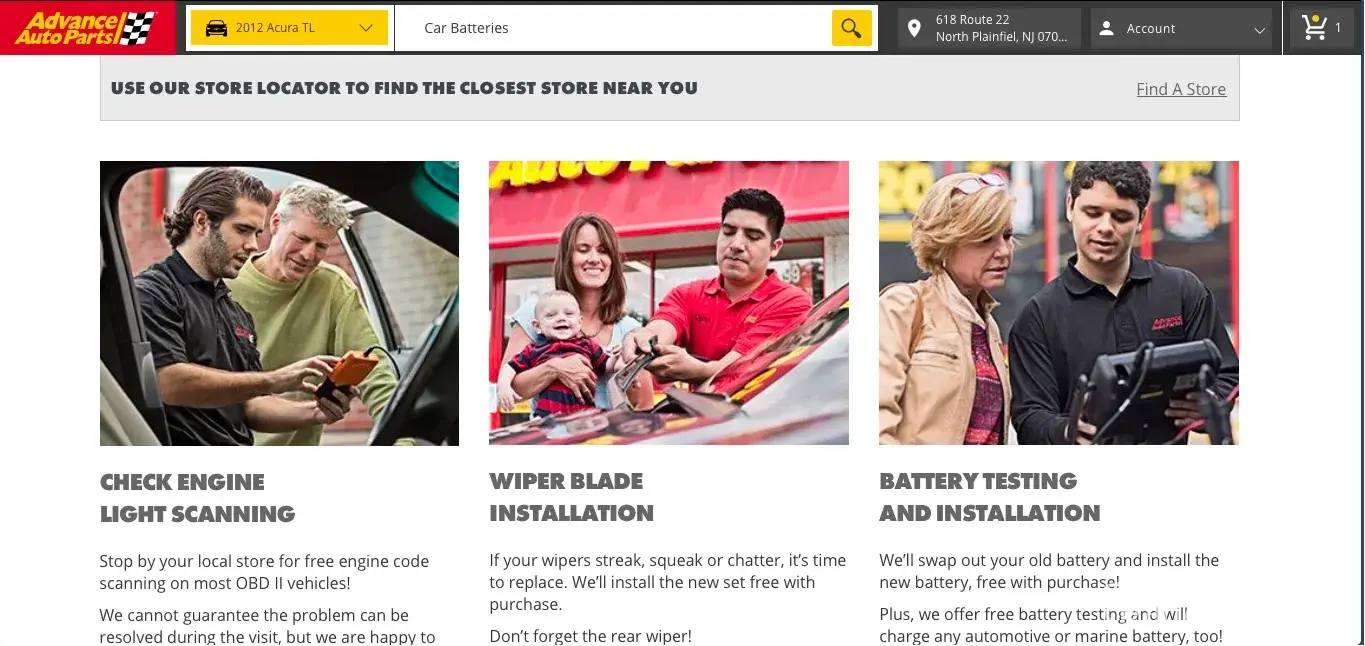Open the shopping cart icon
Viewport: 1365px width, 646px height.
click(1314, 27)
